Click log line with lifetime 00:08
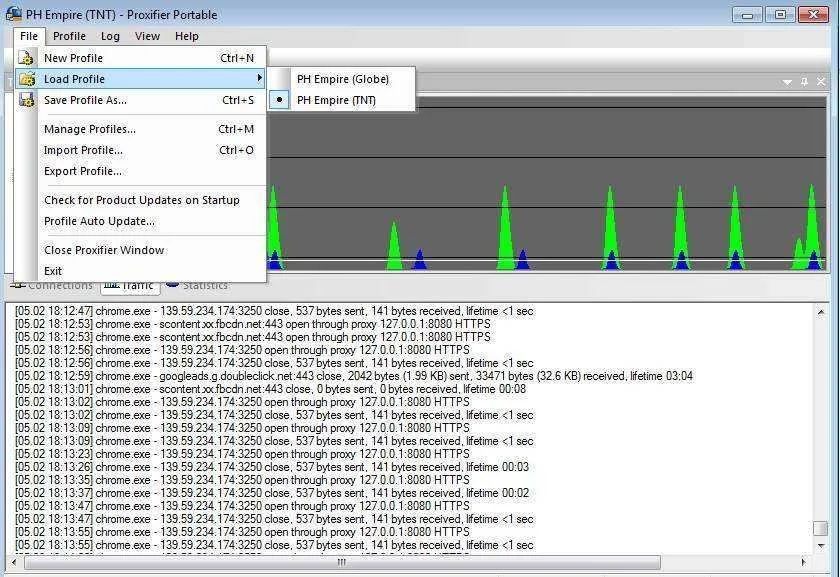Viewport: 840px width, 577px height. [x=271, y=389]
